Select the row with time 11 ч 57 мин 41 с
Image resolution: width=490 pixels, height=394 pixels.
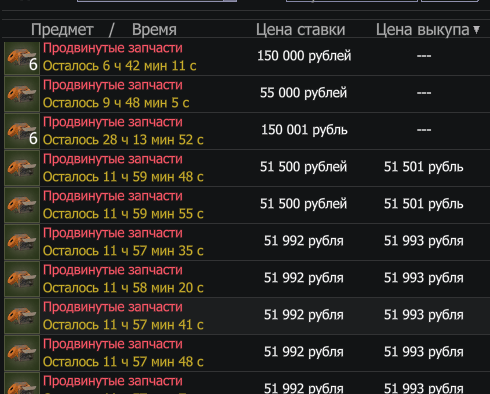246,316
